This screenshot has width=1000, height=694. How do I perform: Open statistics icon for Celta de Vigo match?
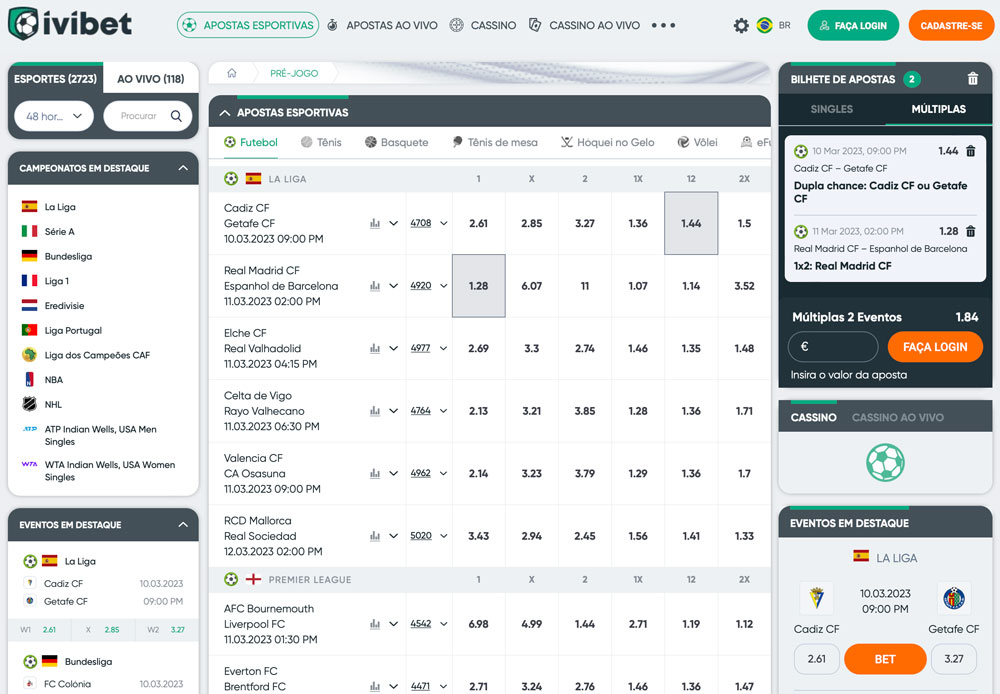375,411
